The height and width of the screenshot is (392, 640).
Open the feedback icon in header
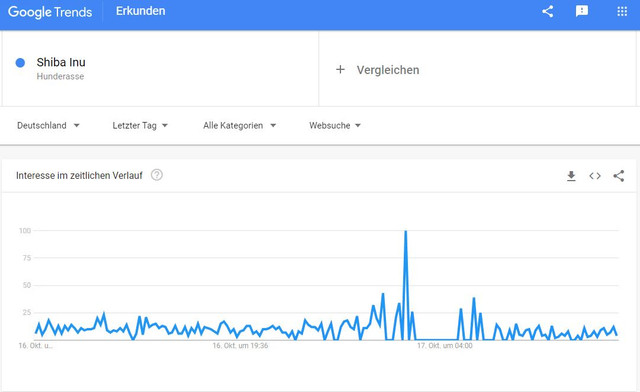pyautogui.click(x=582, y=11)
